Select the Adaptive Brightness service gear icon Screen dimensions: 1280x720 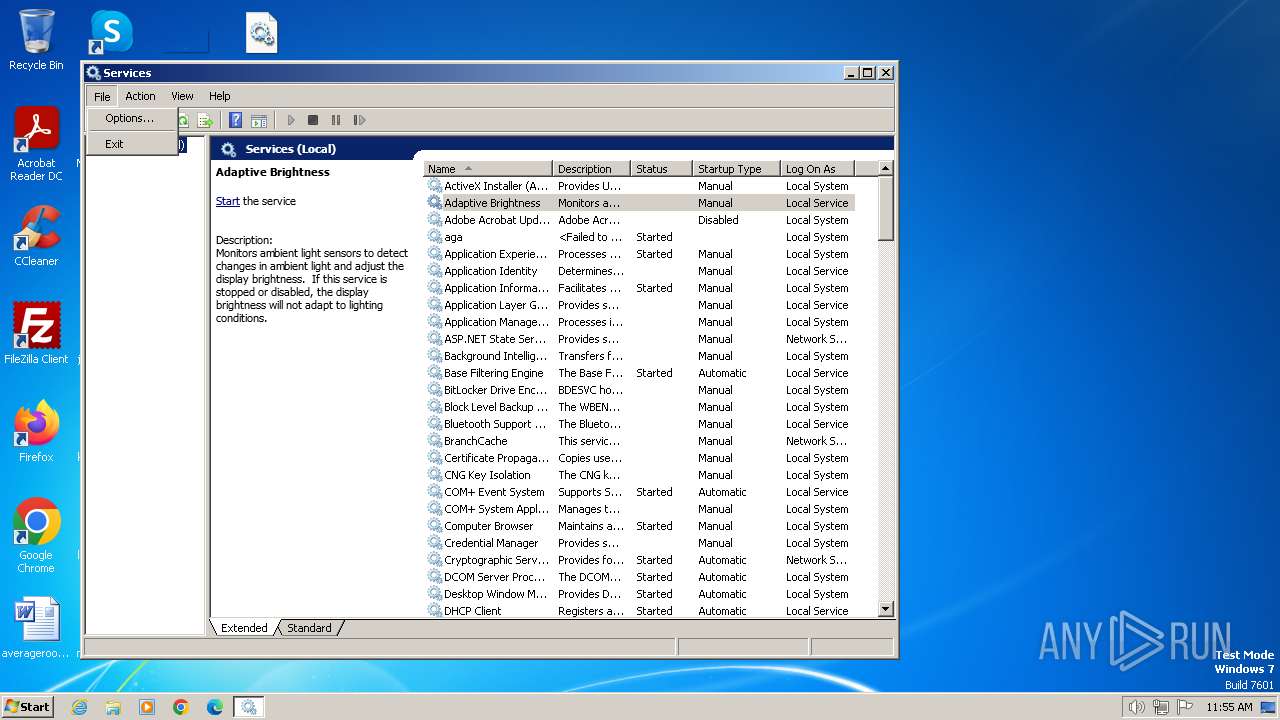click(435, 203)
